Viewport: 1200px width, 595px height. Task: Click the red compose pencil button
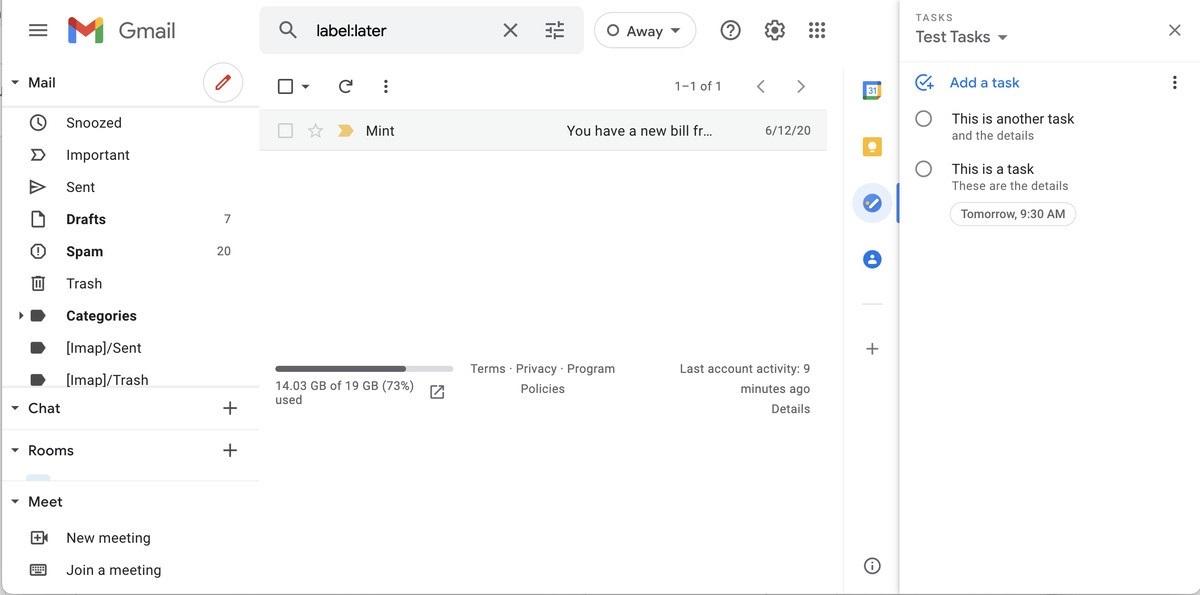coord(223,83)
